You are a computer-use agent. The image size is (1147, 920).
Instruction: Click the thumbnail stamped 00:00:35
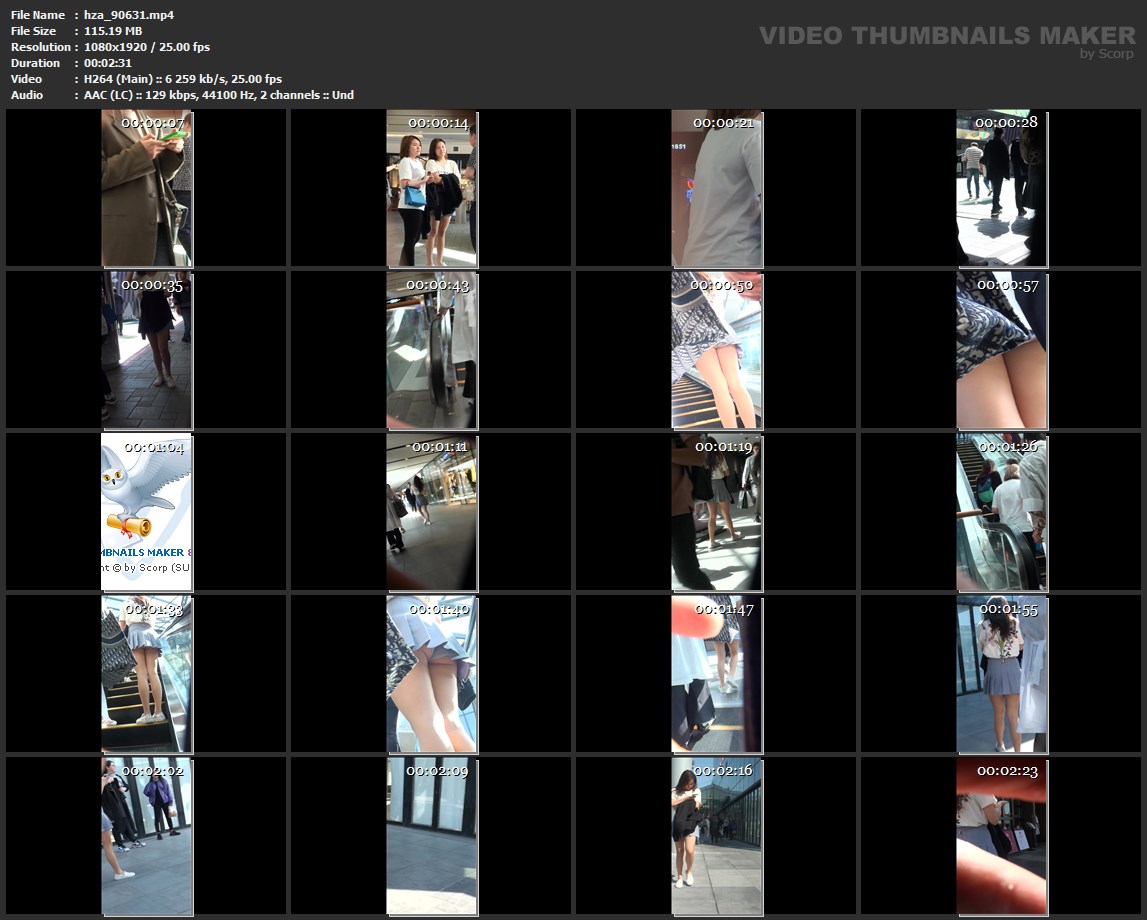[x=146, y=350]
